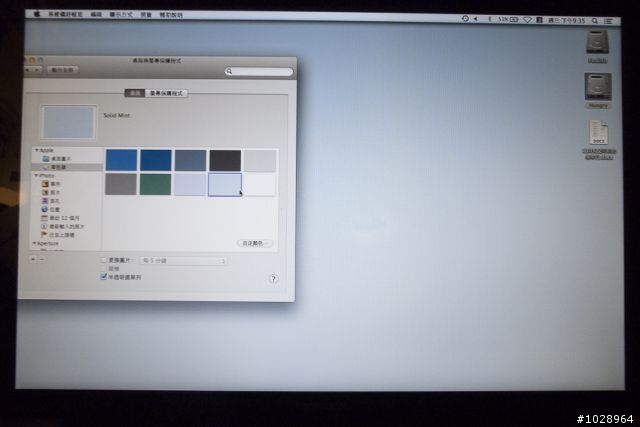Viewport: 640px width, 427px height.
Task: Open Spotlight search magnifier icon
Action: pos(595,20)
